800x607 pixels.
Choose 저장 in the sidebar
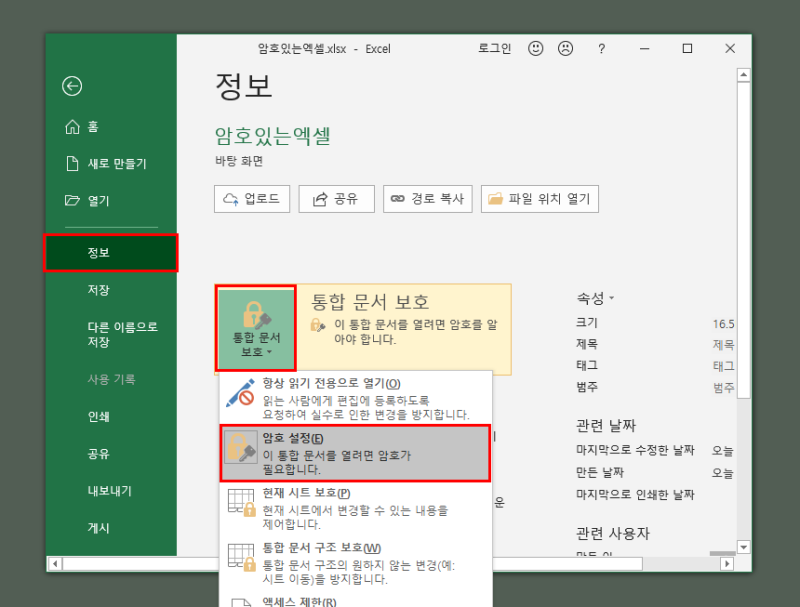click(x=111, y=290)
